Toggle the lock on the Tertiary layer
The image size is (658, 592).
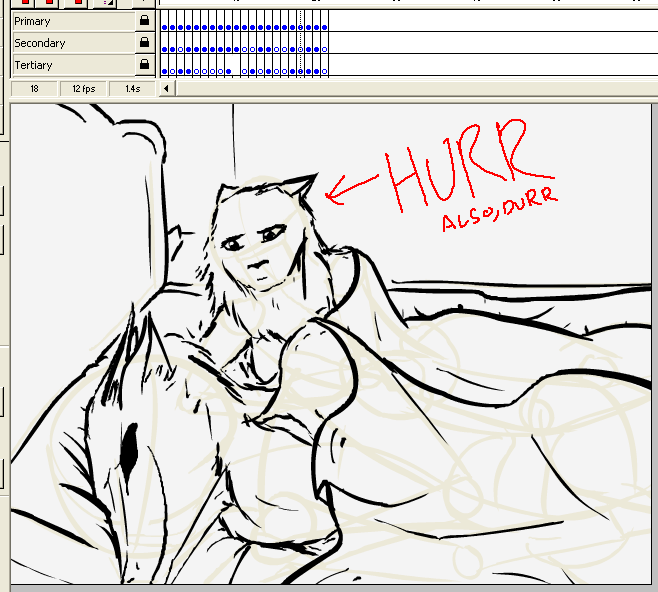(x=145, y=65)
